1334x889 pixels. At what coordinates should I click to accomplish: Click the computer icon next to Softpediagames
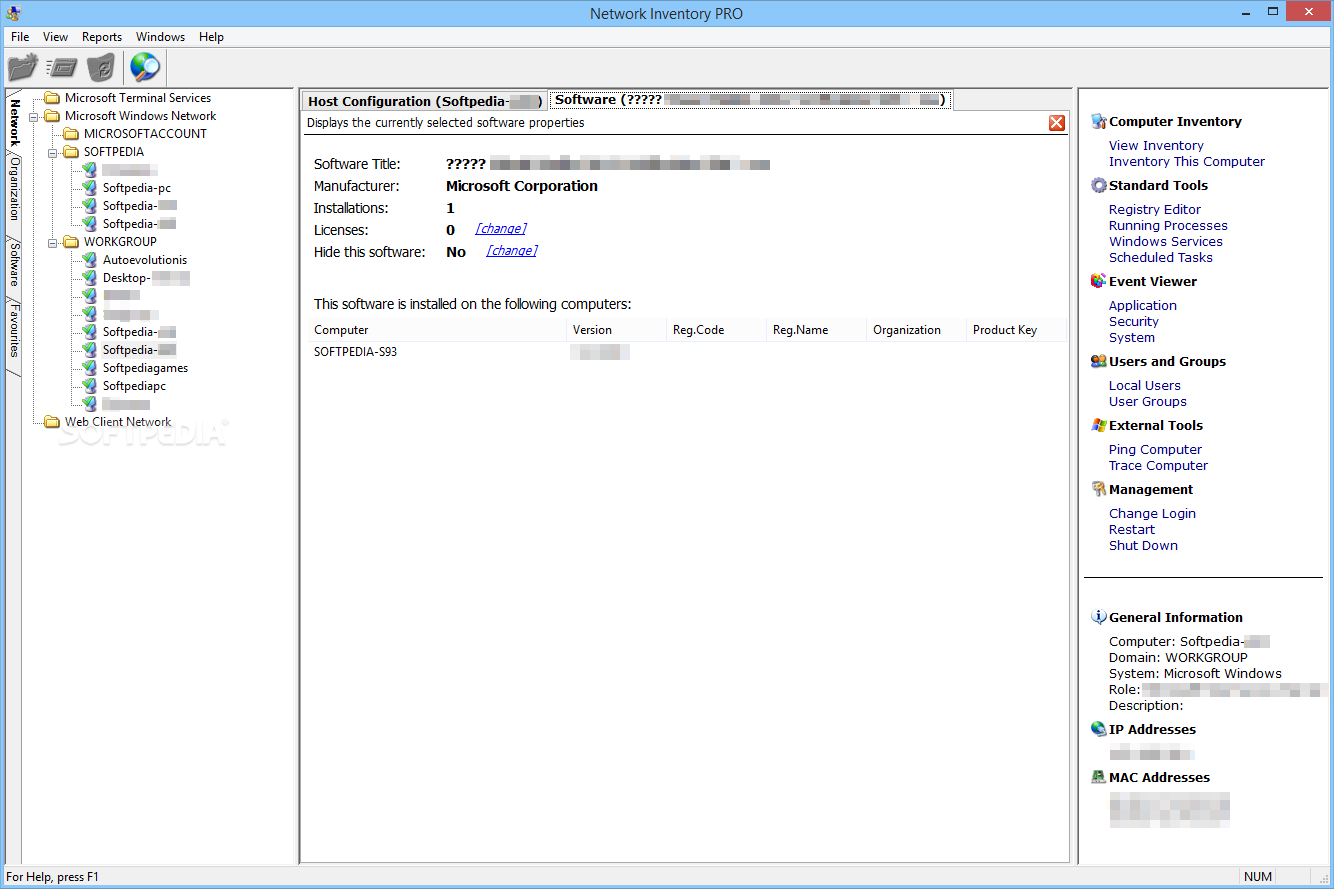pyautogui.click(x=90, y=368)
